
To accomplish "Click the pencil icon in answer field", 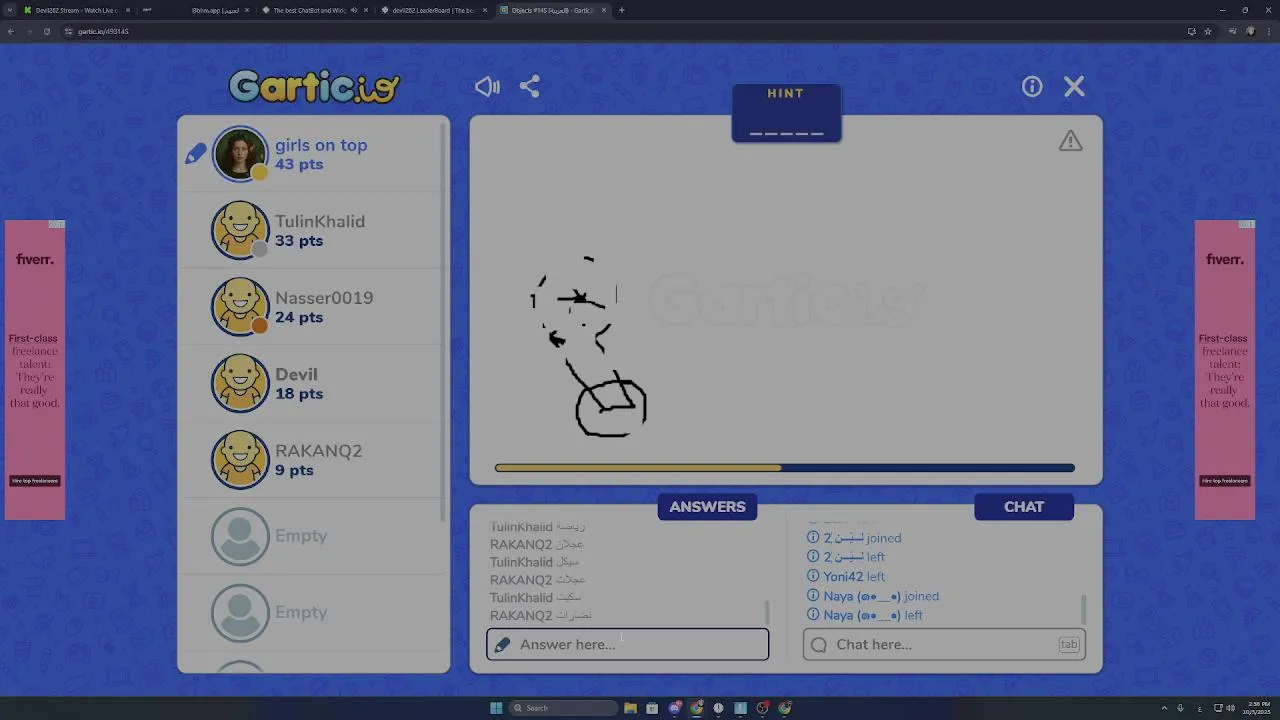I will click(x=503, y=645).
